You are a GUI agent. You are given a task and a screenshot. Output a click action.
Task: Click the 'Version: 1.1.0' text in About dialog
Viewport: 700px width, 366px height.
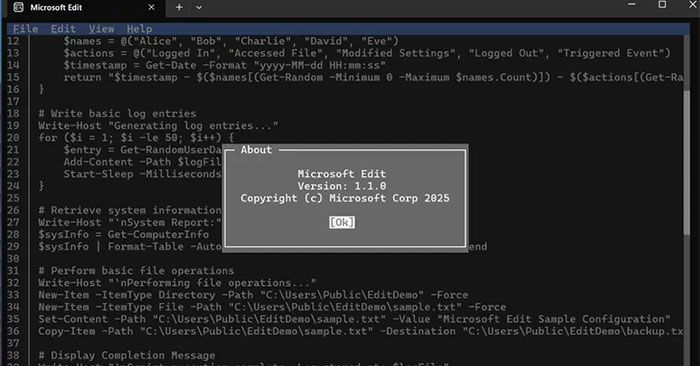(342, 186)
